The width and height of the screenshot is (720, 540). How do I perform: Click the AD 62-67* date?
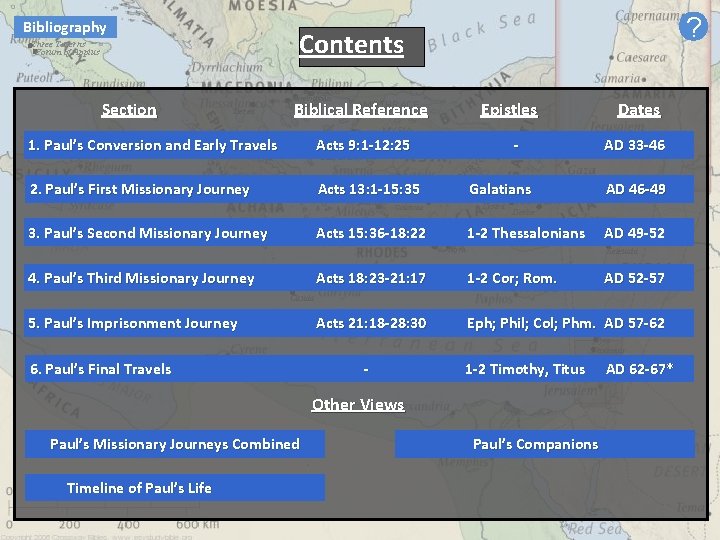pos(640,369)
